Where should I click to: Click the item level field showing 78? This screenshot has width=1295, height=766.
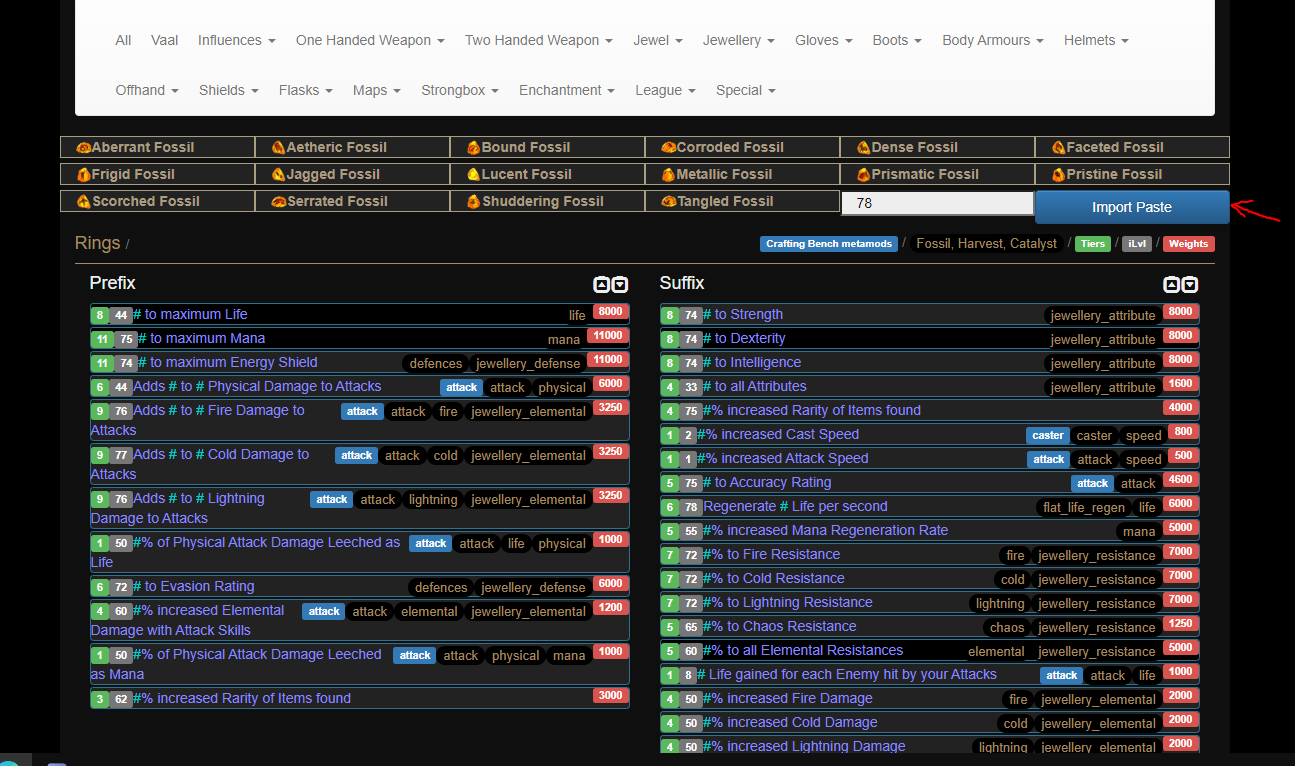[937, 203]
